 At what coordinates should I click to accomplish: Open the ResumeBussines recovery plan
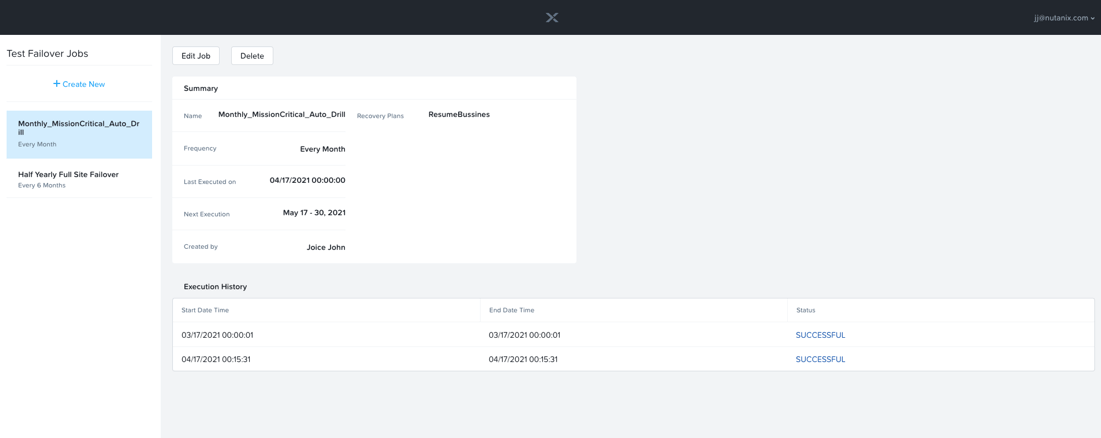tap(459, 115)
